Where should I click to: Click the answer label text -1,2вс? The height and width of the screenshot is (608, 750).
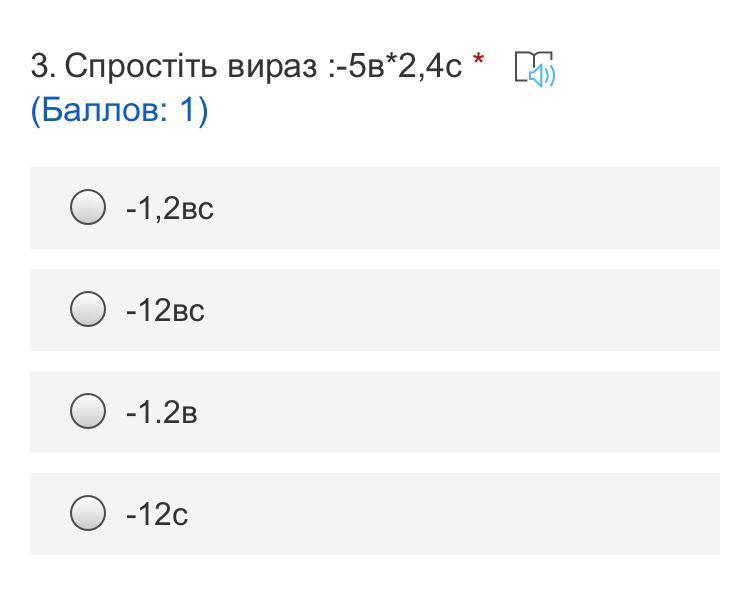169,208
